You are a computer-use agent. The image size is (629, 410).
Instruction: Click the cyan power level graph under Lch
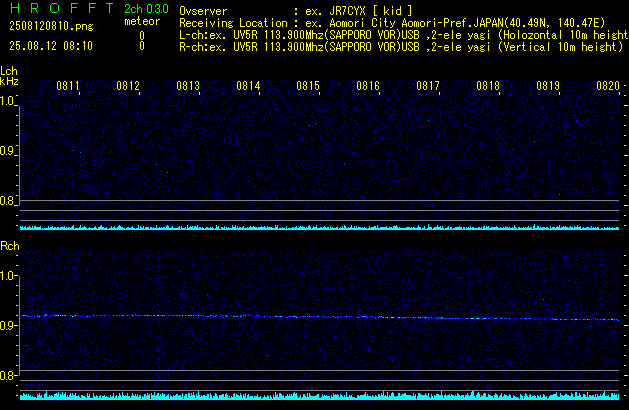click(x=320, y=227)
